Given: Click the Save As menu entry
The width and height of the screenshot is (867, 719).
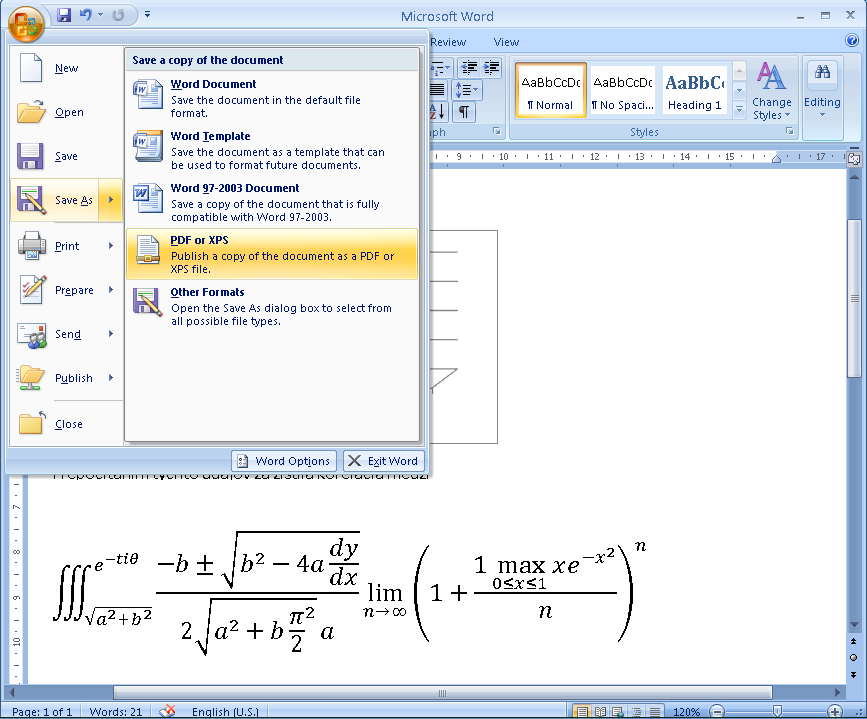Looking at the screenshot, I should click(x=55, y=200).
